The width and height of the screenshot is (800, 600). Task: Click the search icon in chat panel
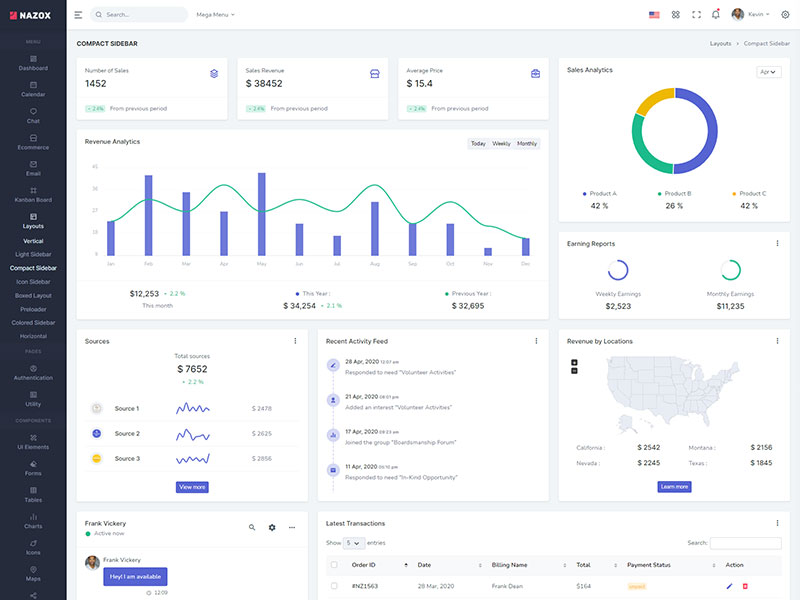click(252, 527)
